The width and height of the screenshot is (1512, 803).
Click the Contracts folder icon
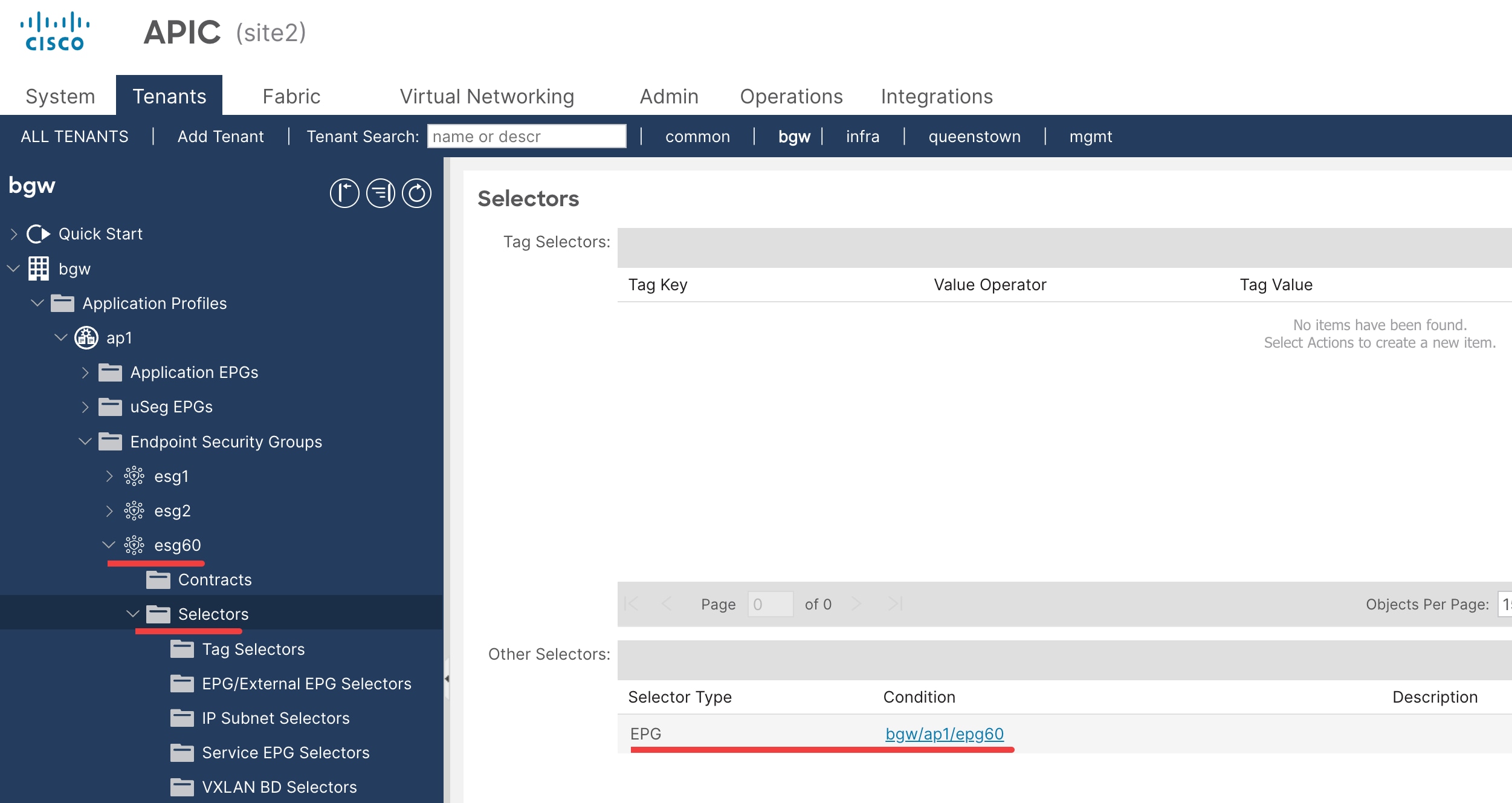(x=158, y=580)
